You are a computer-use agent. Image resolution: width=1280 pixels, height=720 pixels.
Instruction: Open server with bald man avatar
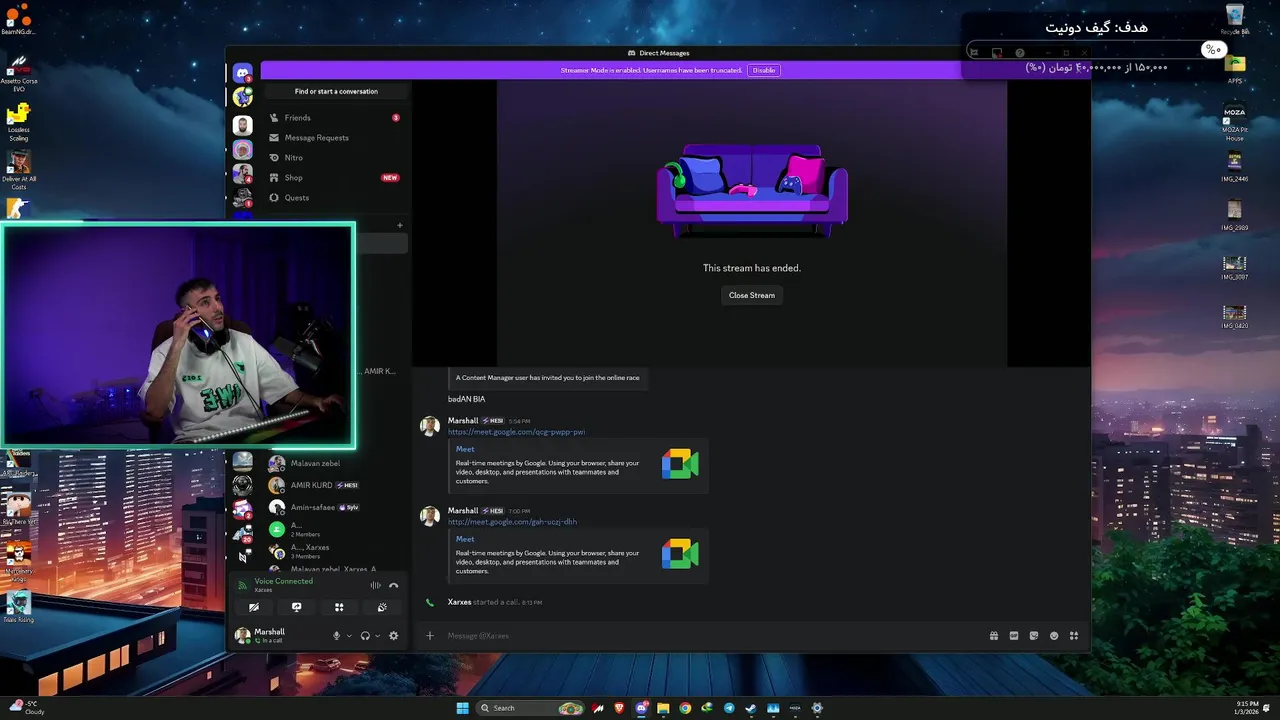coord(242,125)
